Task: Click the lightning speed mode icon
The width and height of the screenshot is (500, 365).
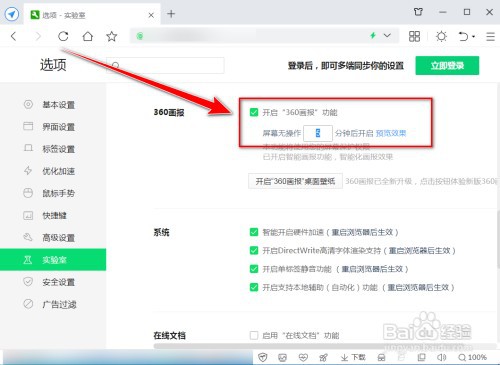Action: tap(373, 35)
